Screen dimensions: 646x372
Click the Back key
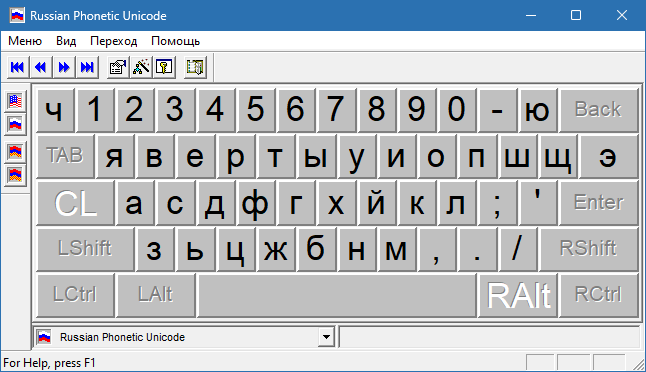click(599, 110)
